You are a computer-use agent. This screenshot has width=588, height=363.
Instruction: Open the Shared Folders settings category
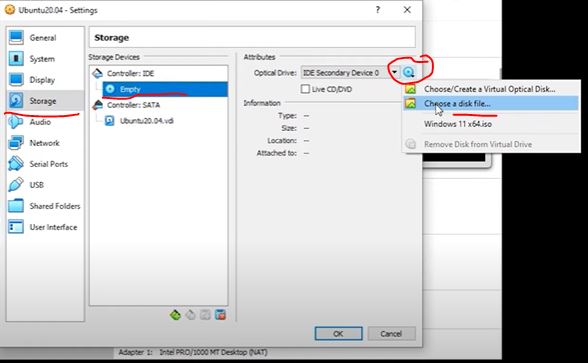tap(45, 206)
